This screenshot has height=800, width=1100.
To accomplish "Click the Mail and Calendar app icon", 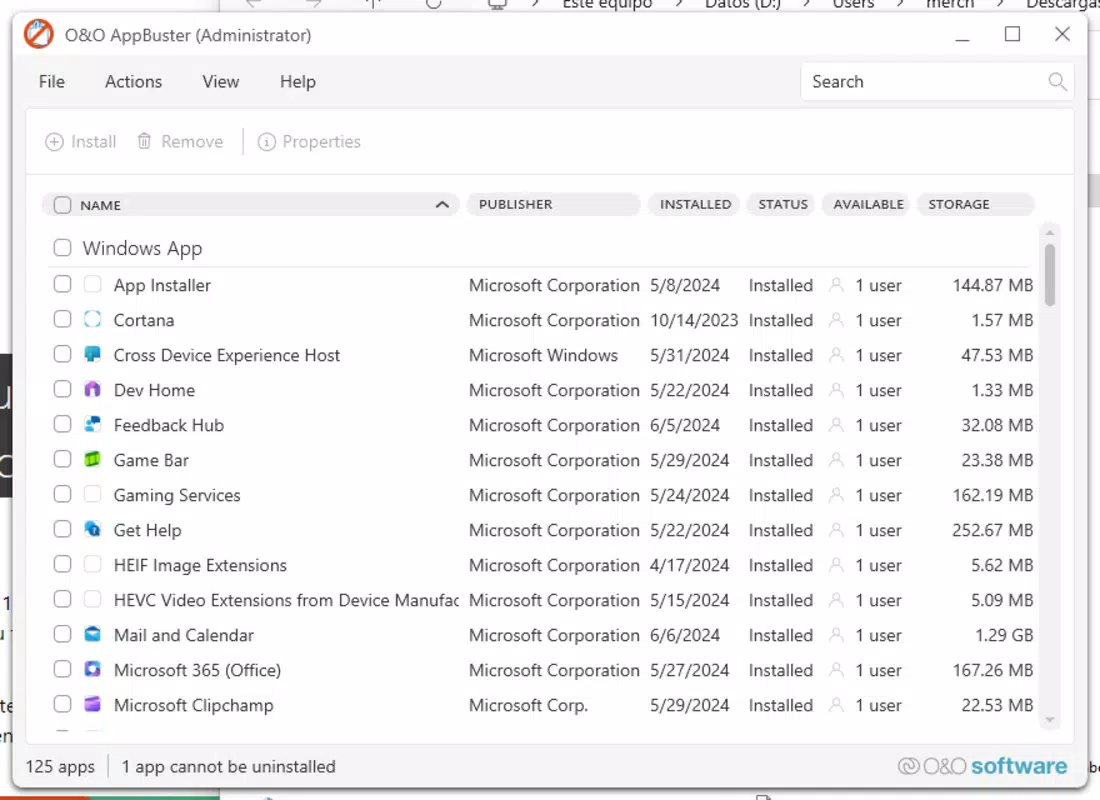I will pyautogui.click(x=93, y=634).
